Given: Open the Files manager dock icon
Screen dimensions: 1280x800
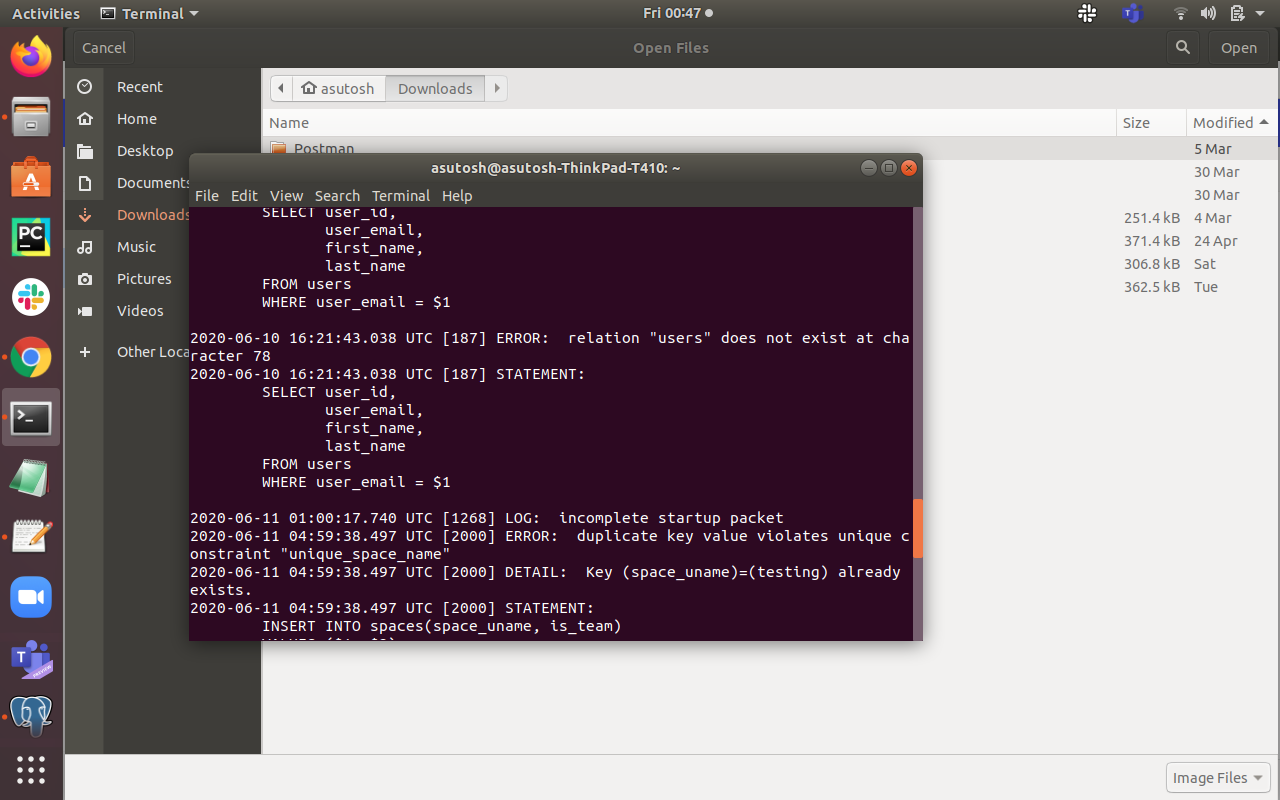Looking at the screenshot, I should coord(31,119).
